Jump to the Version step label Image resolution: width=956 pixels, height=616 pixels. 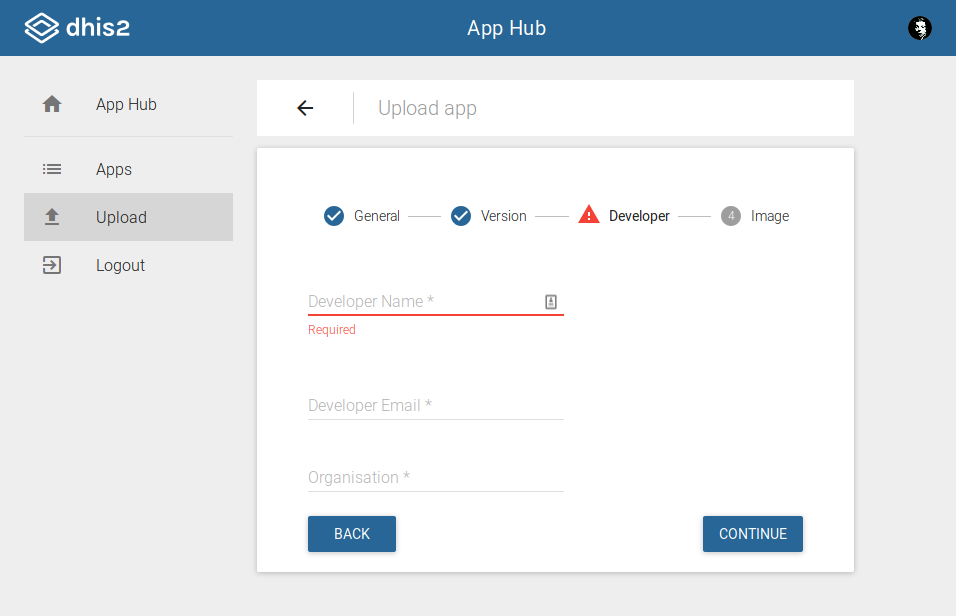pyautogui.click(x=504, y=216)
